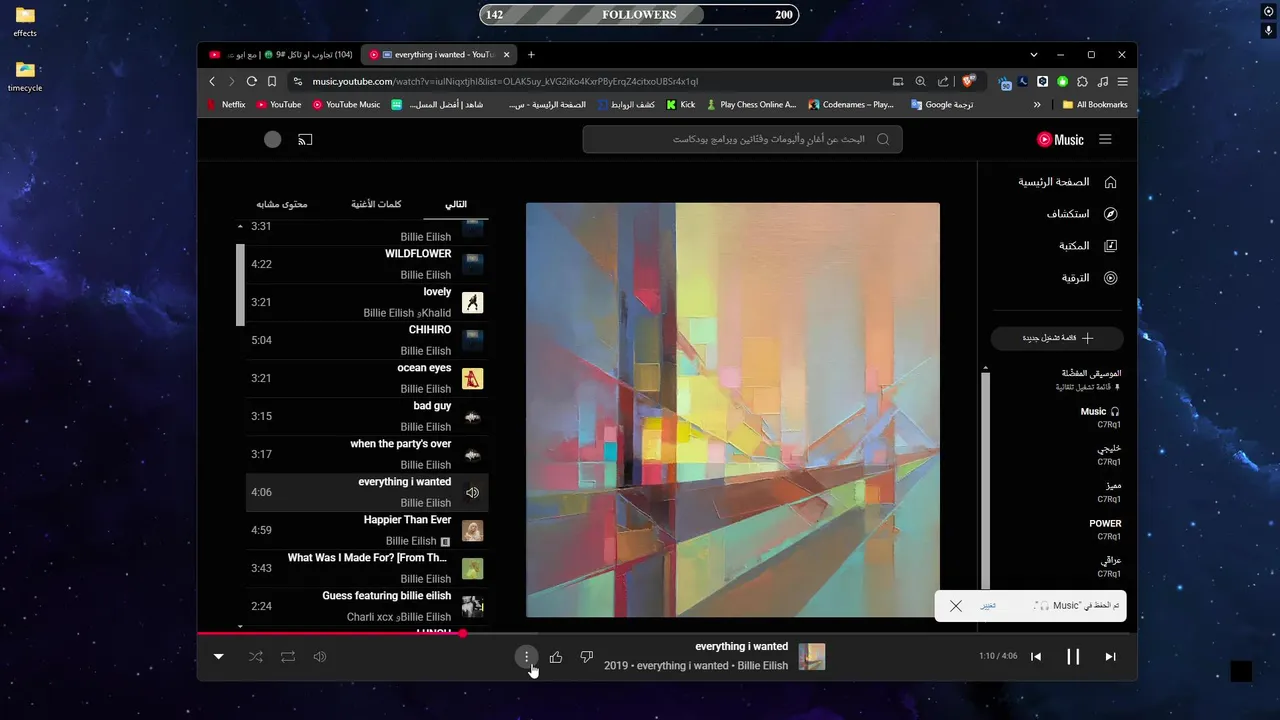Play WILDFLOWER from the queue
Image resolution: width=1280 pixels, height=720 pixels.
click(x=367, y=264)
